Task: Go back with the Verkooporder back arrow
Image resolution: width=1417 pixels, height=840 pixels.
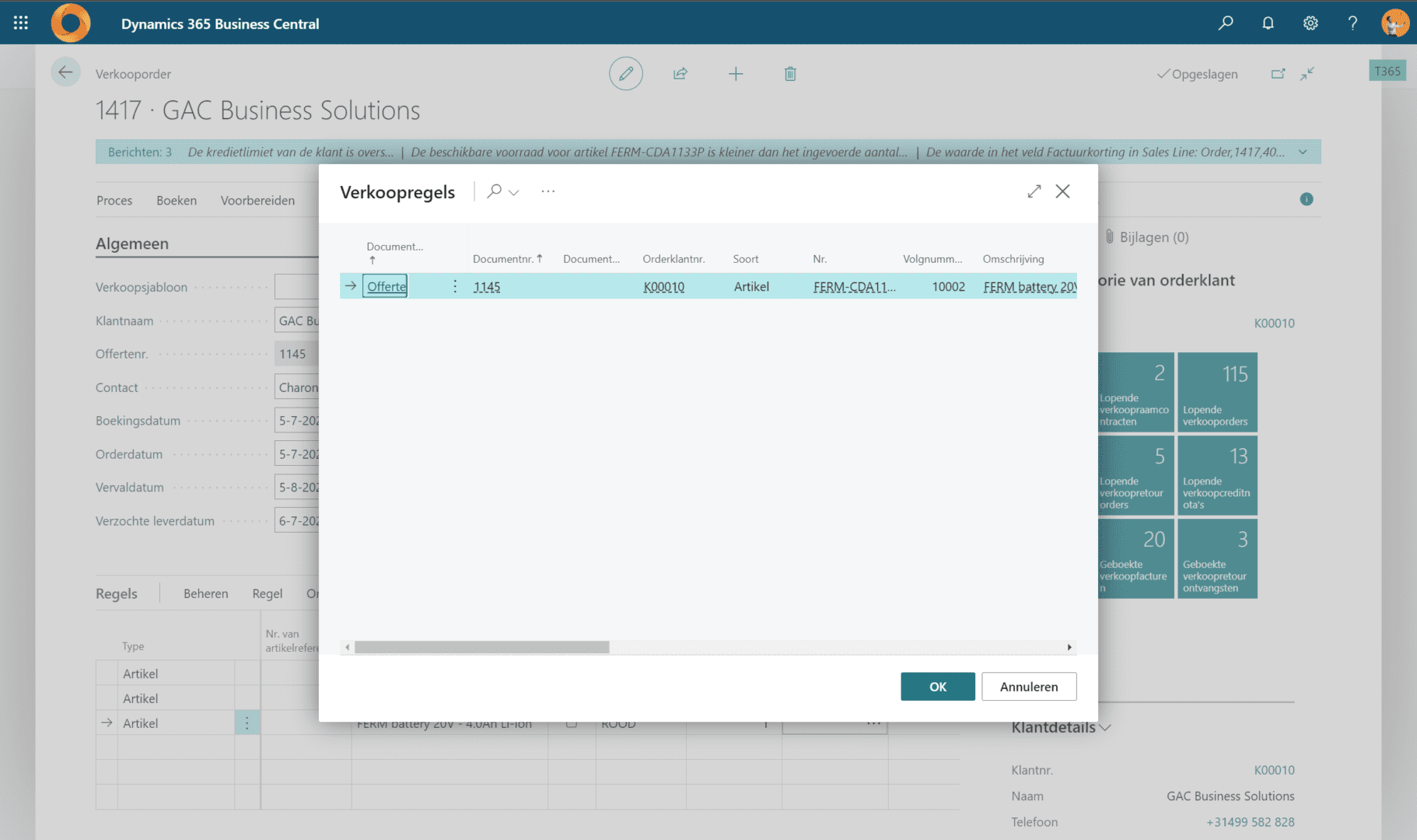Action: pyautogui.click(x=65, y=72)
